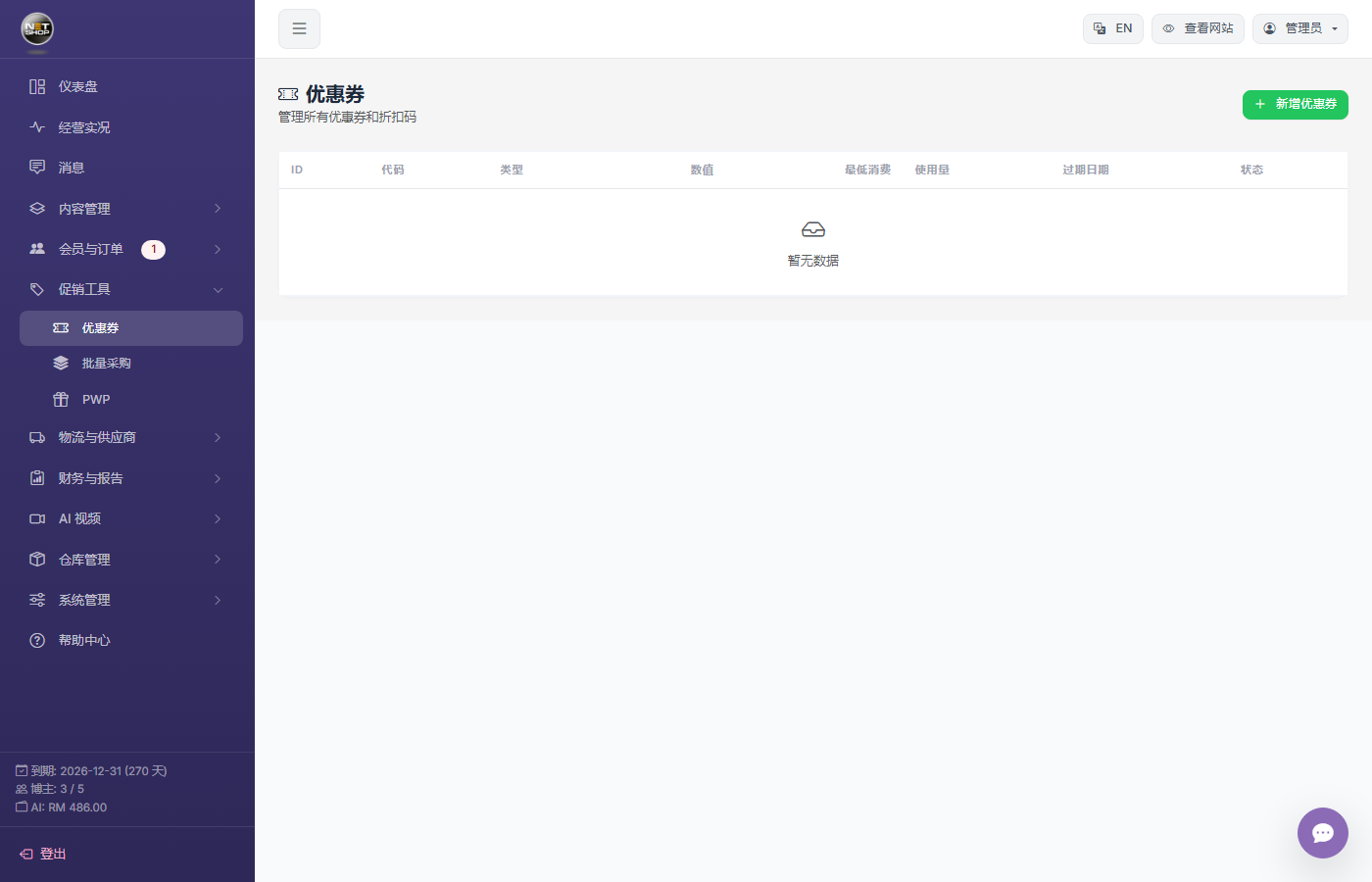Click the 财务与报告 report icon
The height and width of the screenshot is (882, 1372).
37,478
